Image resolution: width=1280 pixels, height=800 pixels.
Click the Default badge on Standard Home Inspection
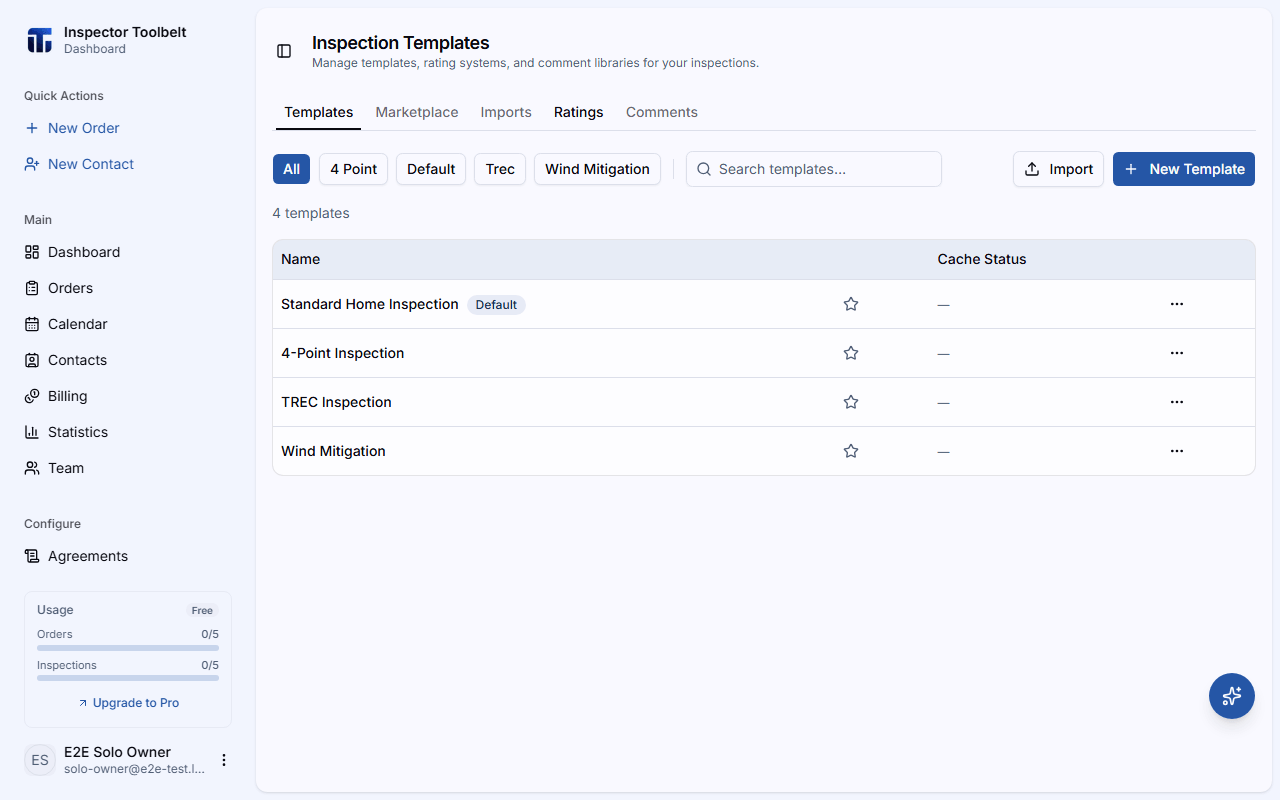point(496,305)
